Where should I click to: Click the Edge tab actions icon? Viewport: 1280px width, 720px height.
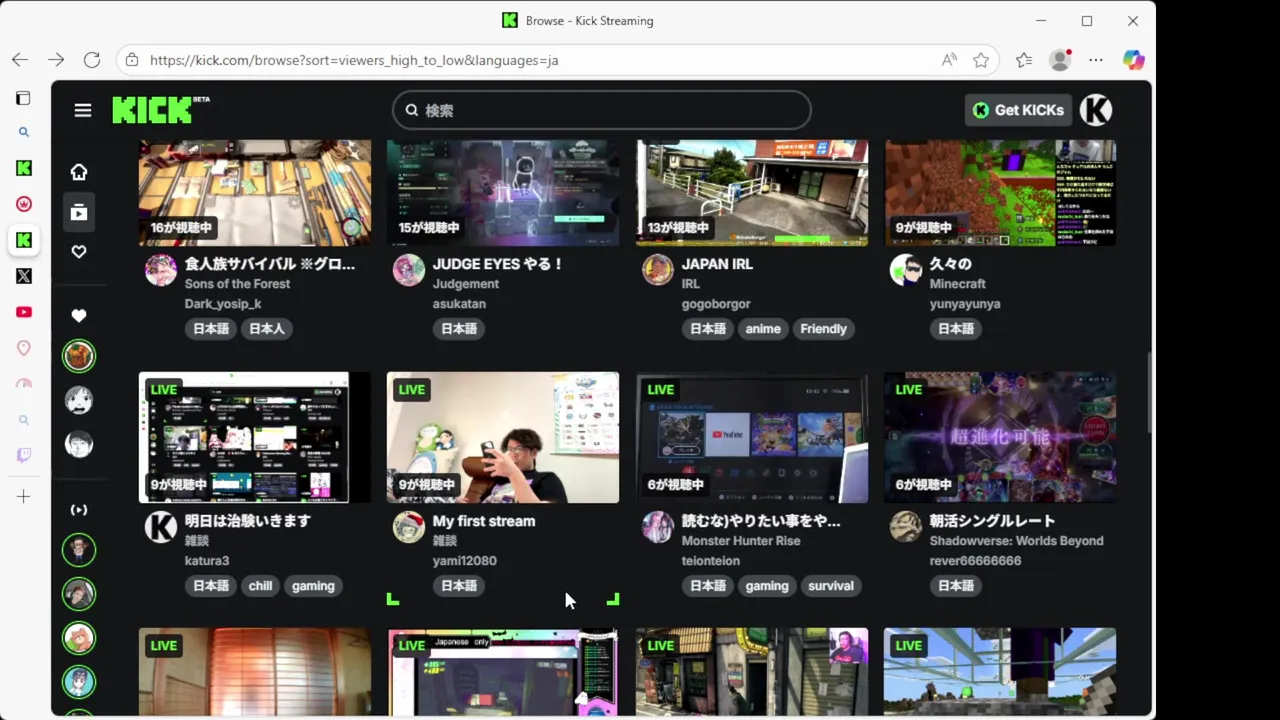tap(23, 98)
